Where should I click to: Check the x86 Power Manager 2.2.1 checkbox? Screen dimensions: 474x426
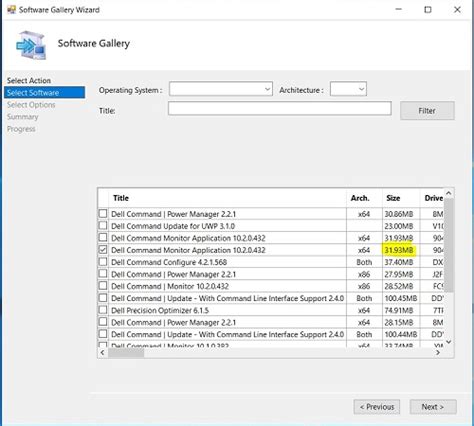pos(103,274)
